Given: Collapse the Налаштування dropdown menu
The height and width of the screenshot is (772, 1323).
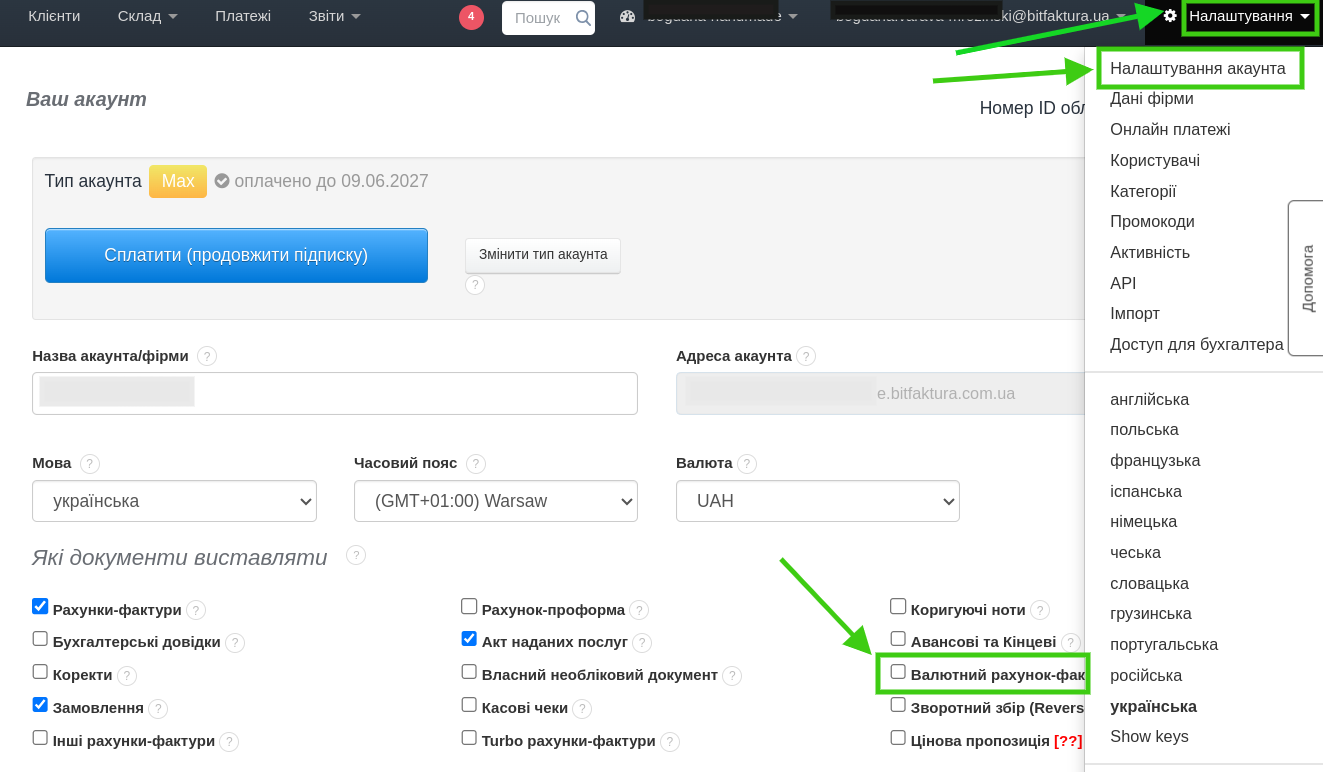Looking at the screenshot, I should 1249,16.
